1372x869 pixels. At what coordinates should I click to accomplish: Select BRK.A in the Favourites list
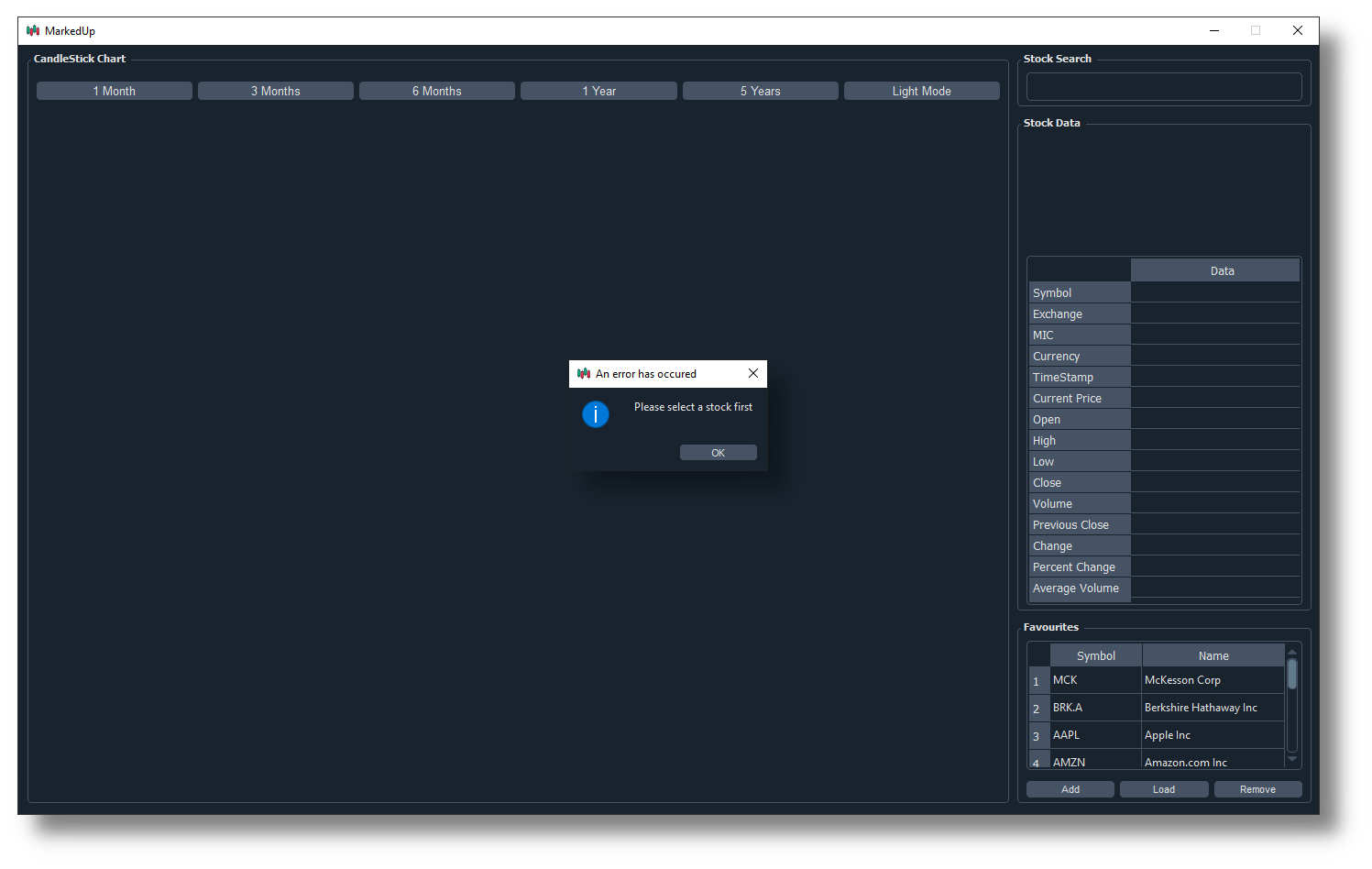[x=1096, y=708]
